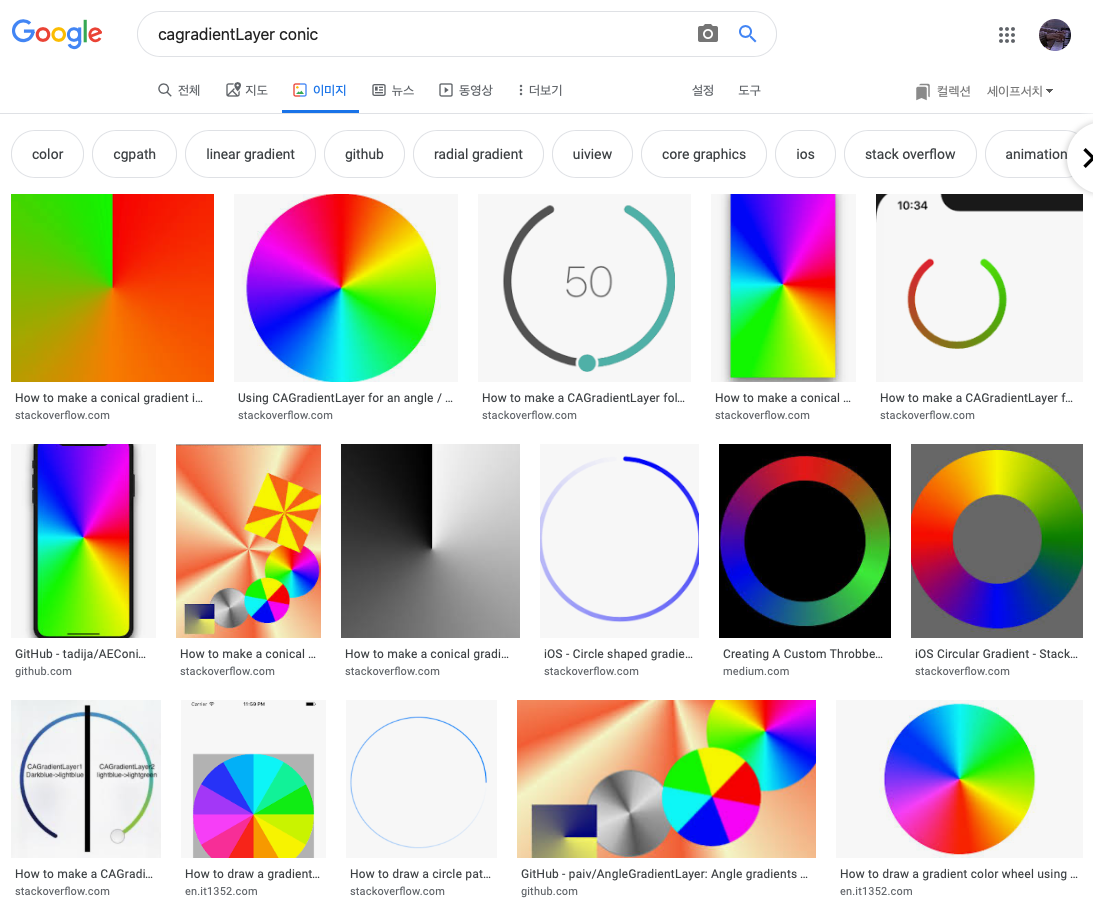Click github.com source under tadija result
1093x904 pixels.
[43, 671]
